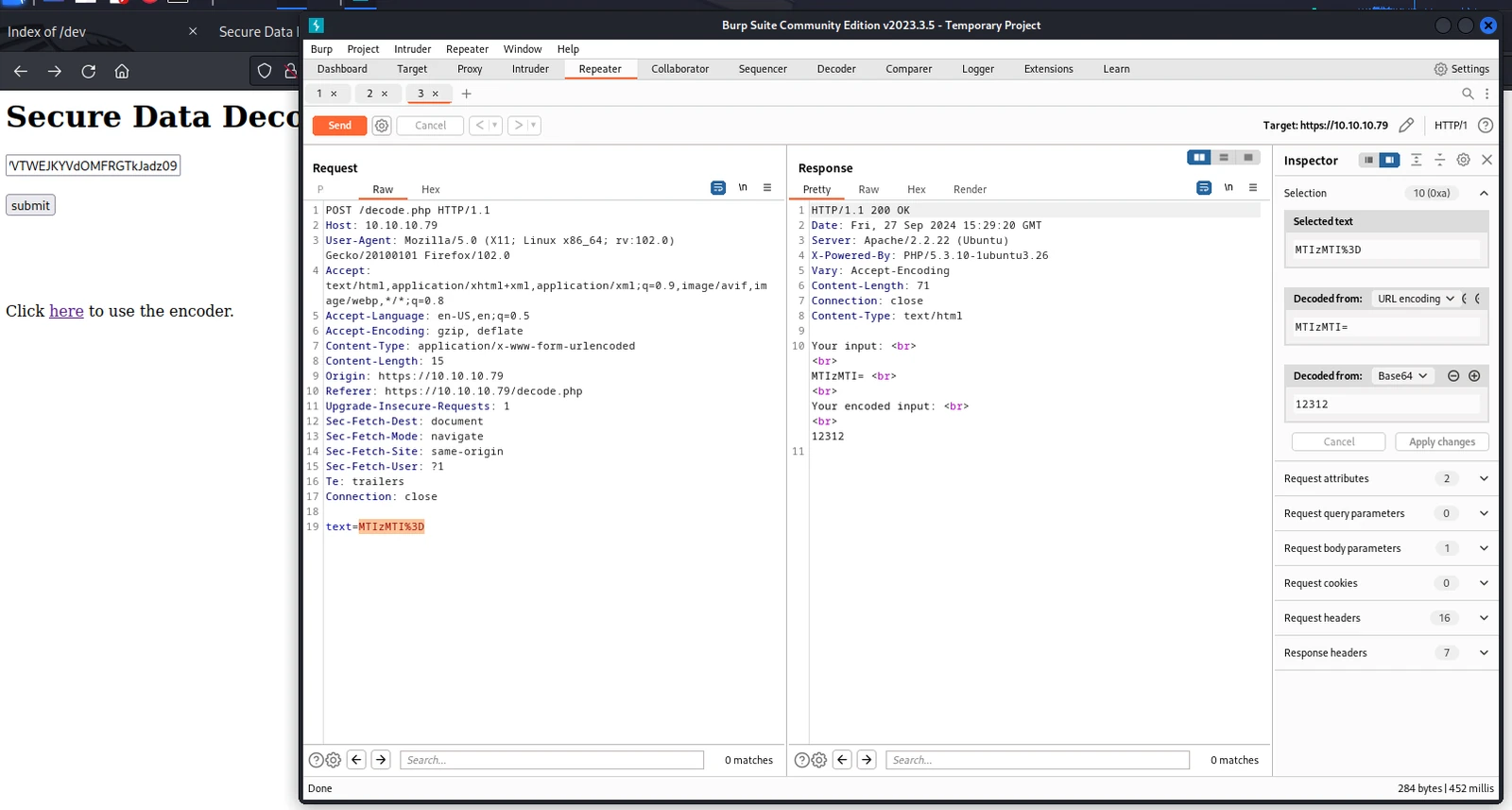Toggle line wrap in the Response editor
Screen dimensions: 1512x810
coord(1204,188)
